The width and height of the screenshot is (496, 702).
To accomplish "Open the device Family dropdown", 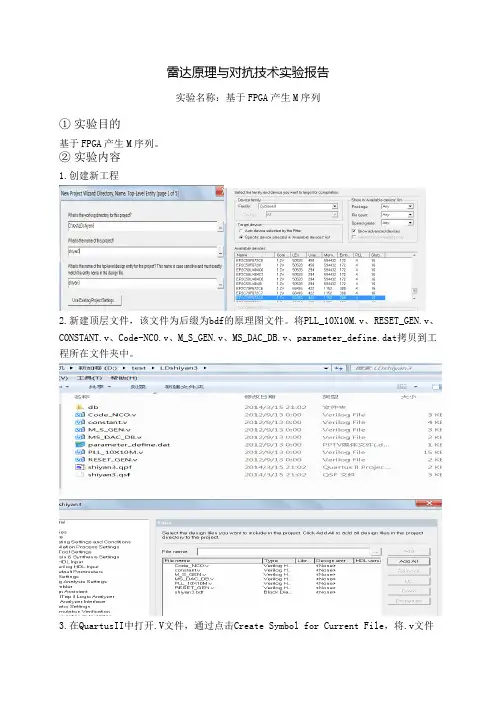I will (334, 206).
